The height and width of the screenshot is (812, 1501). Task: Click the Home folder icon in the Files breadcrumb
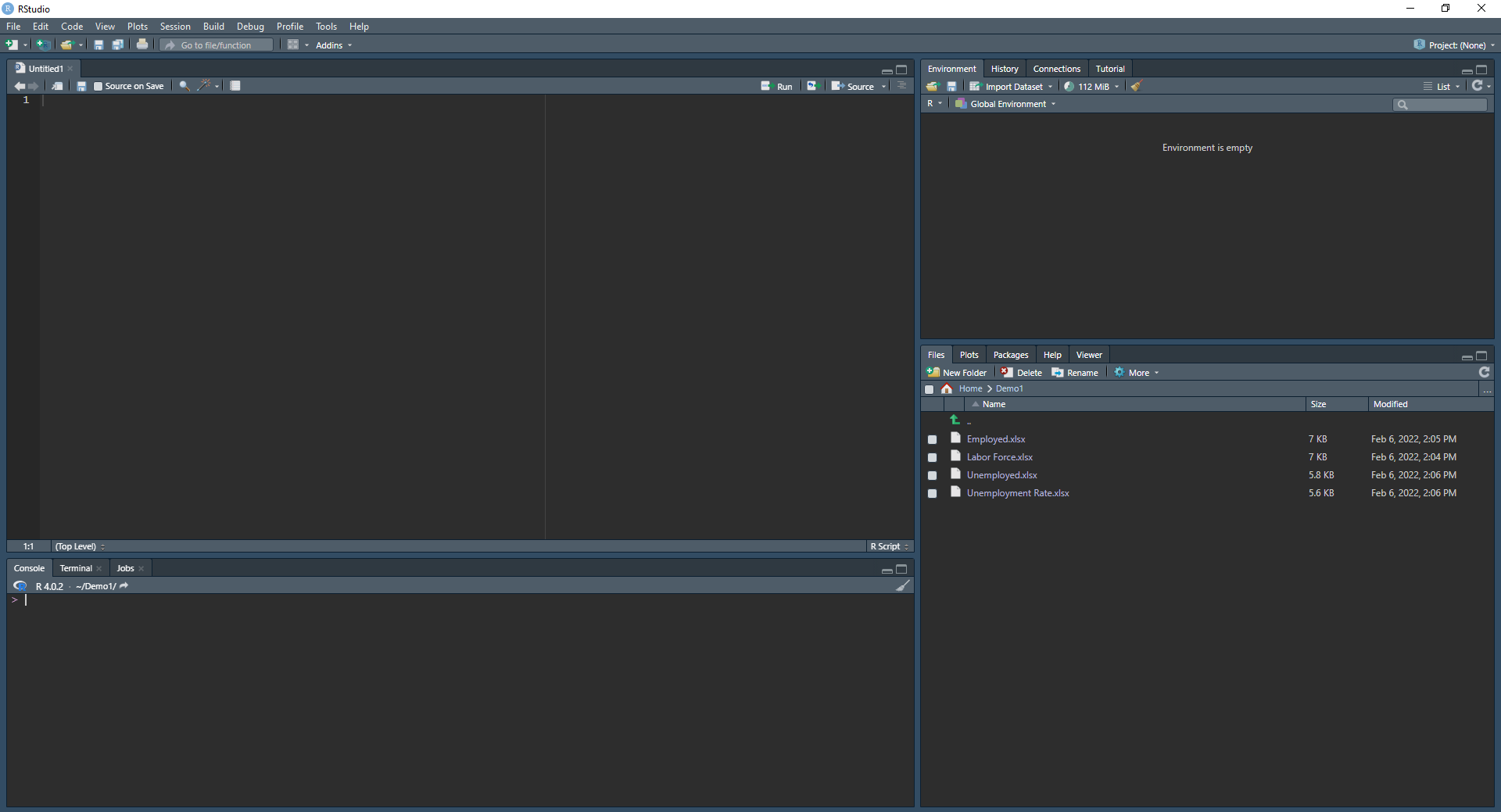pos(947,388)
